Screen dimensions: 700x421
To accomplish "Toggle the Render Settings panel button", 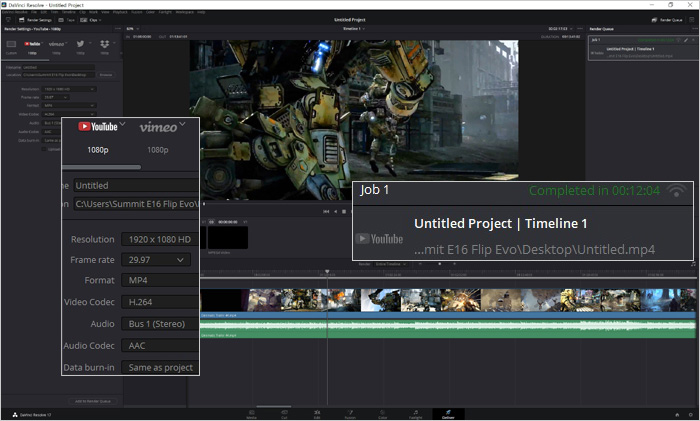I will pyautogui.click(x=36, y=19).
